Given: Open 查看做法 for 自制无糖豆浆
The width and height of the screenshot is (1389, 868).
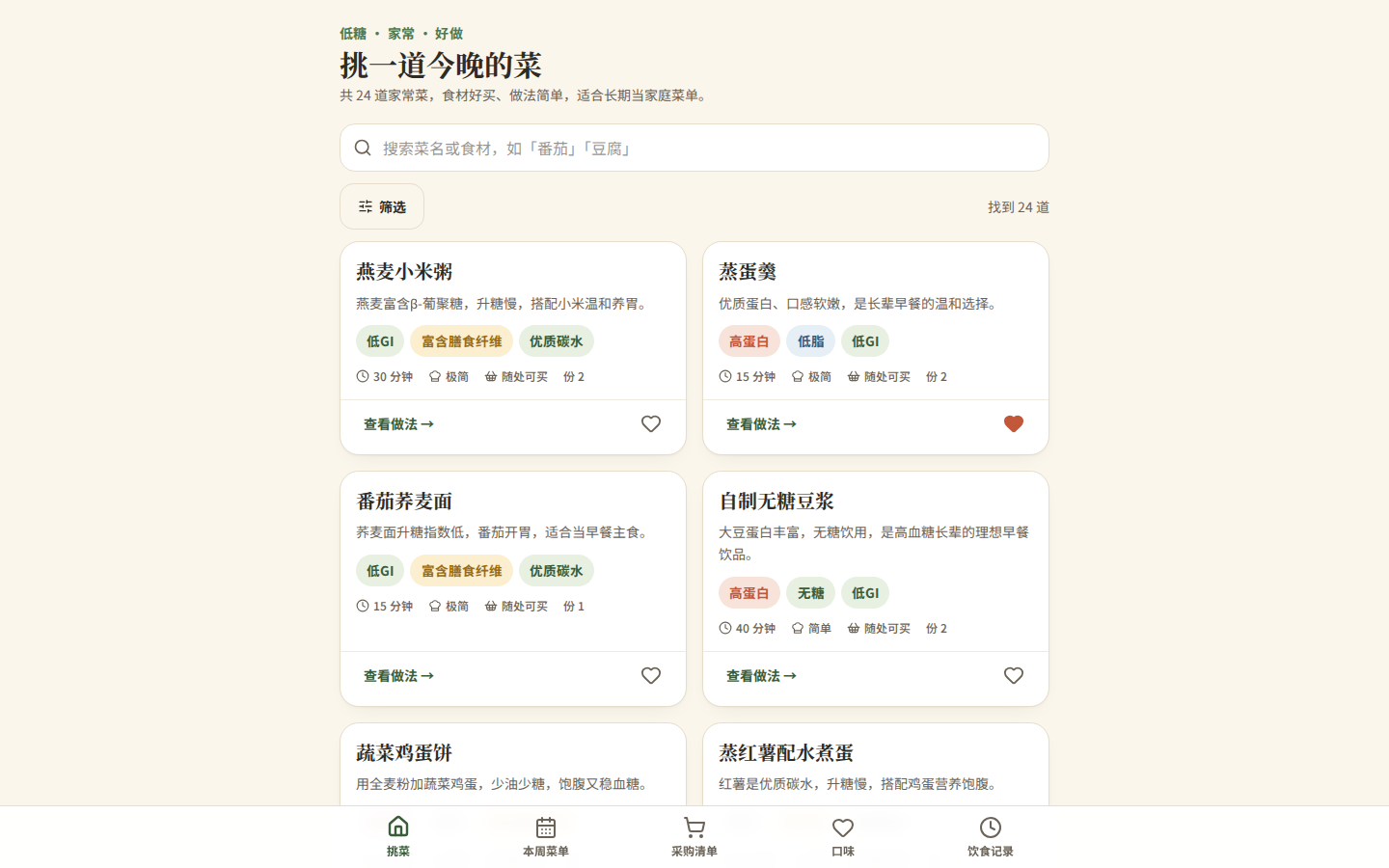Looking at the screenshot, I should [761, 676].
